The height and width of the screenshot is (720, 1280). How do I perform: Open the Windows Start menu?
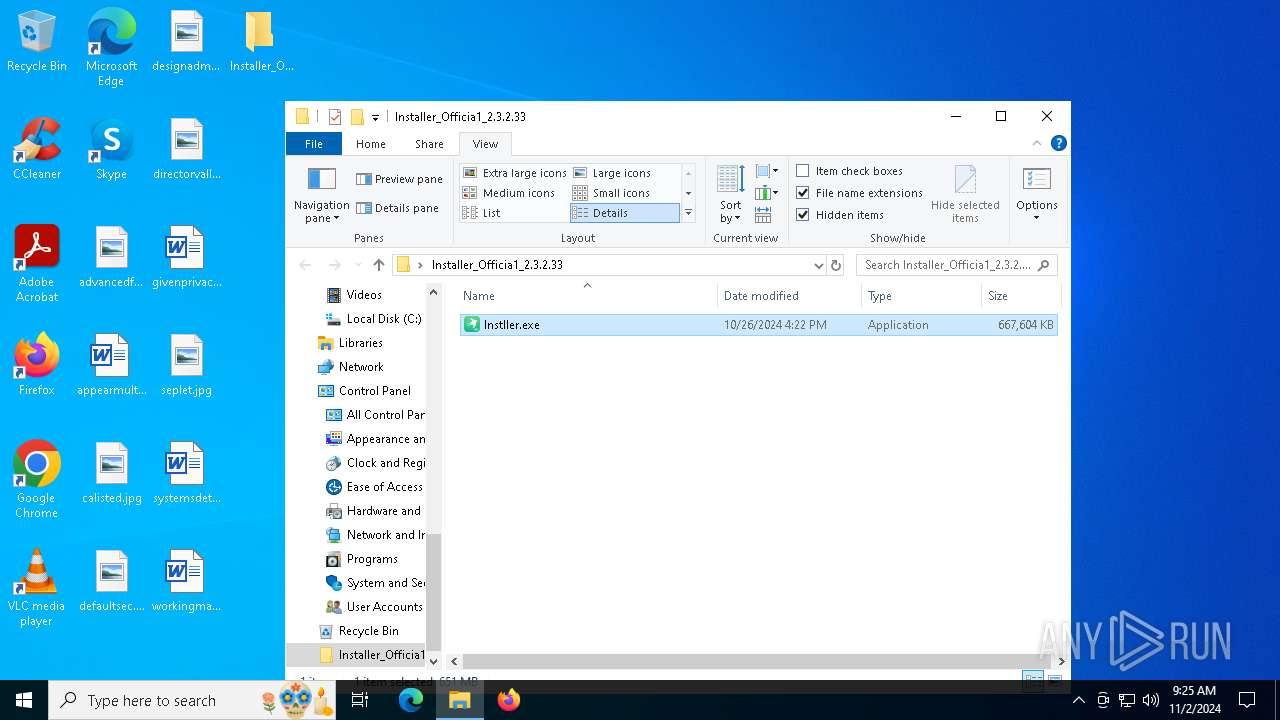(x=24, y=700)
